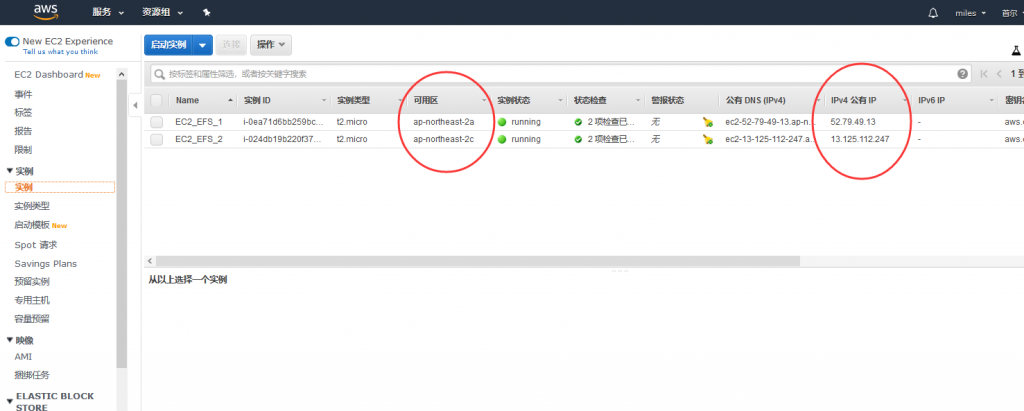Image resolution: width=1024 pixels, height=411 pixels.
Task: Open 标签 tags in sidebar
Action: [x=24, y=112]
